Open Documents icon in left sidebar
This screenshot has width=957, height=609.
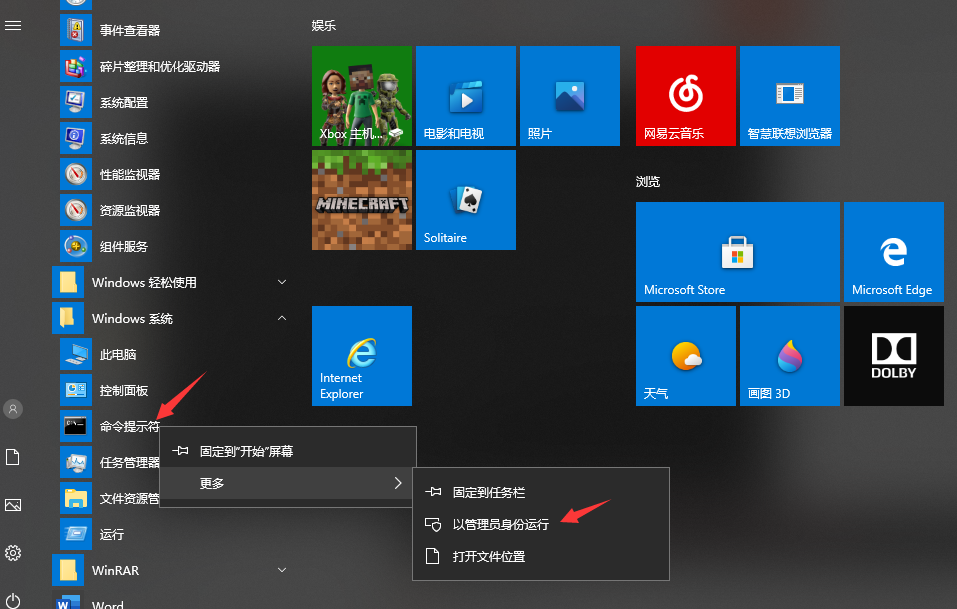13,457
